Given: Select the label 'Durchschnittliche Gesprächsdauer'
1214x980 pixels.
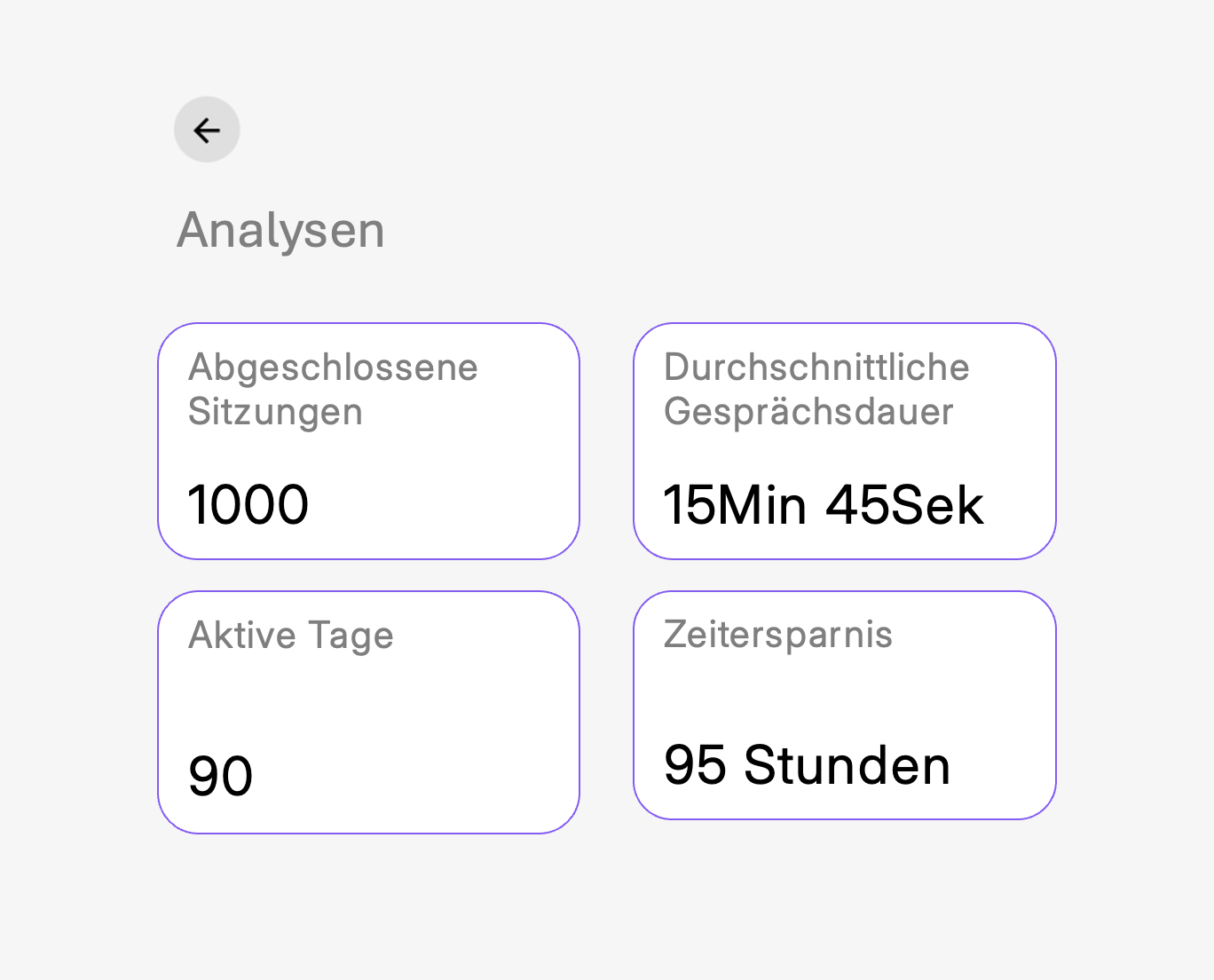Looking at the screenshot, I should tap(816, 389).
